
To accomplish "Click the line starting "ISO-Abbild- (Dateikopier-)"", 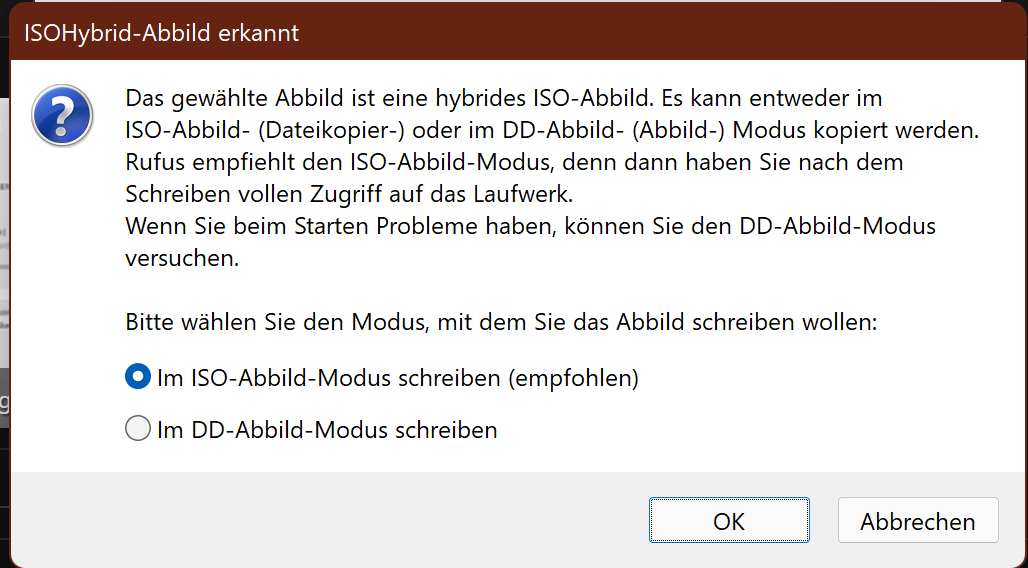I will click(x=551, y=131).
